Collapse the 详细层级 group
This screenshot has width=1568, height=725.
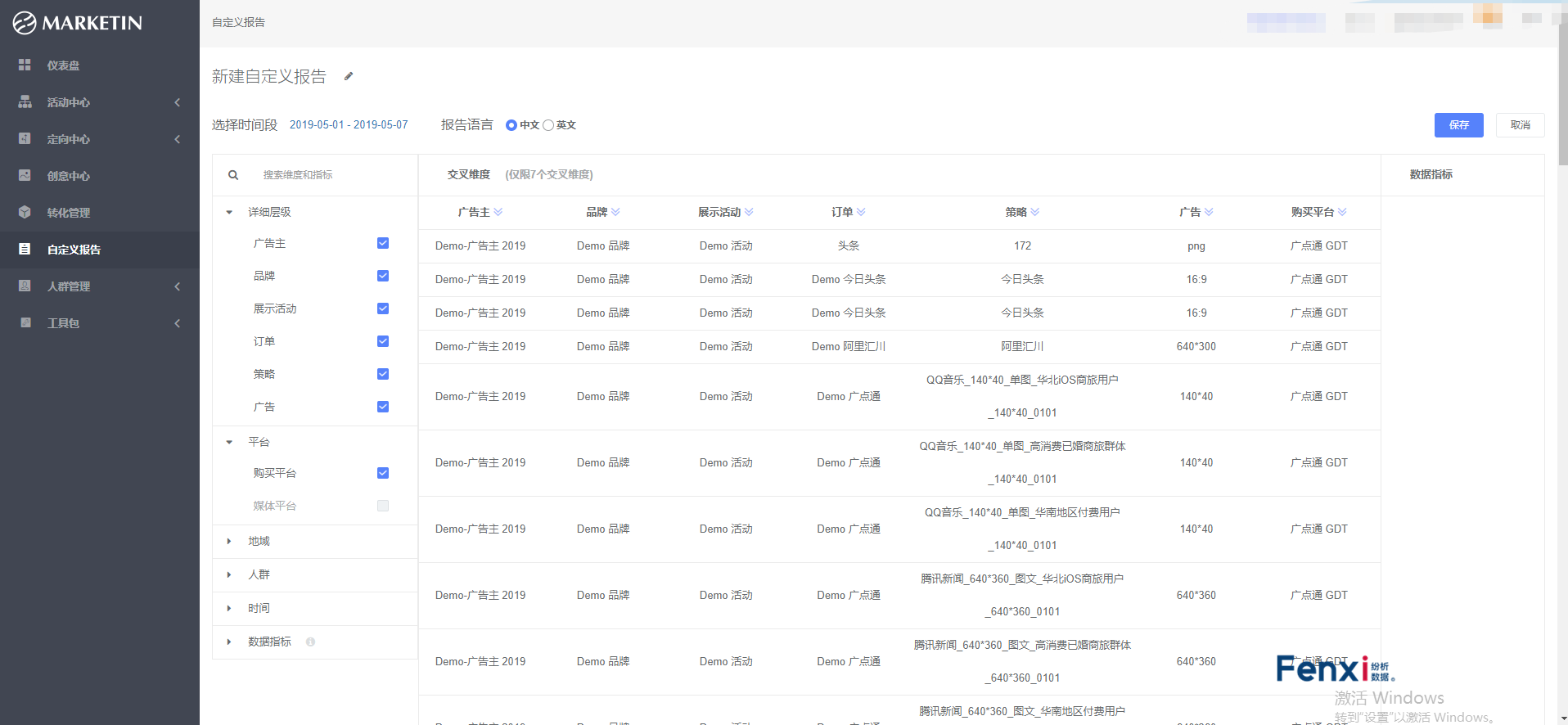click(229, 212)
